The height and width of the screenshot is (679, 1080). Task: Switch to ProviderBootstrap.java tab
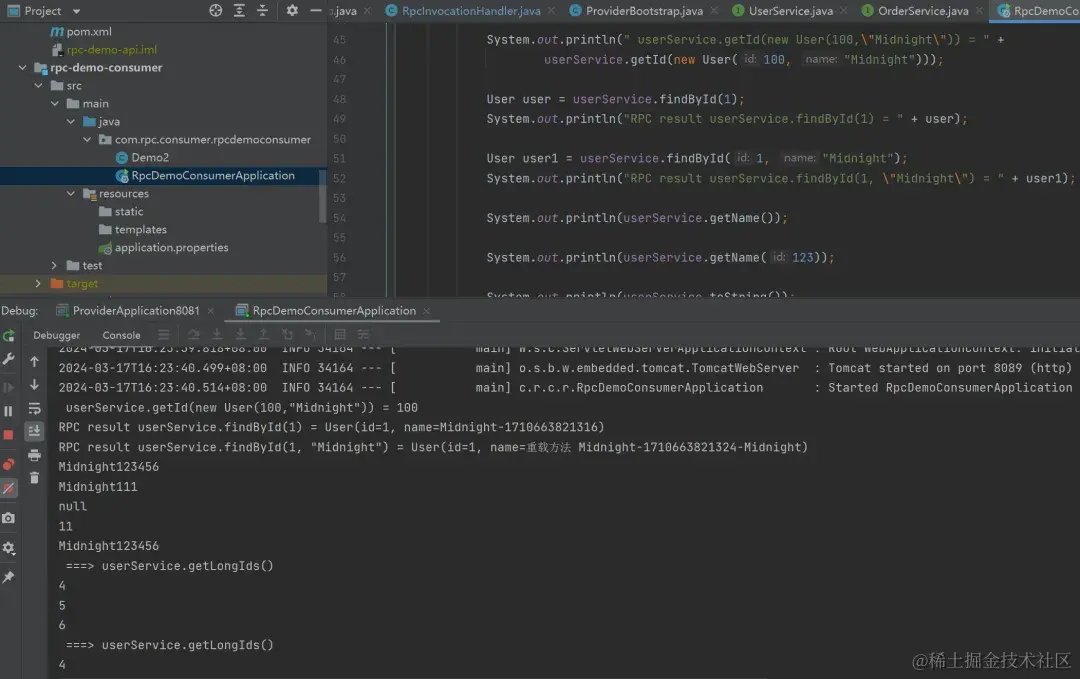tap(644, 11)
